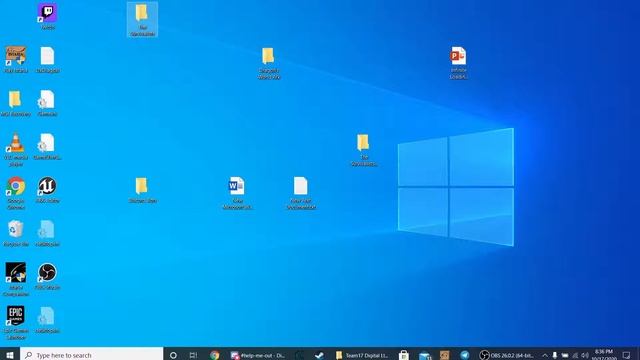Select the settings file above the VLC-row file
The height and width of the screenshot is (360, 640).
[x=47, y=103]
